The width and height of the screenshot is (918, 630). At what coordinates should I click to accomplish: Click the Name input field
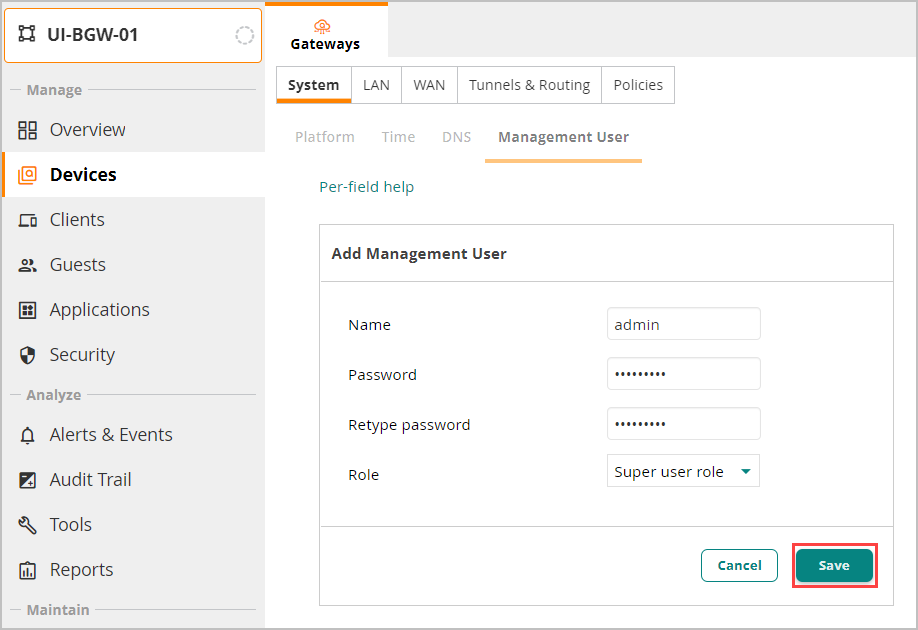point(683,324)
